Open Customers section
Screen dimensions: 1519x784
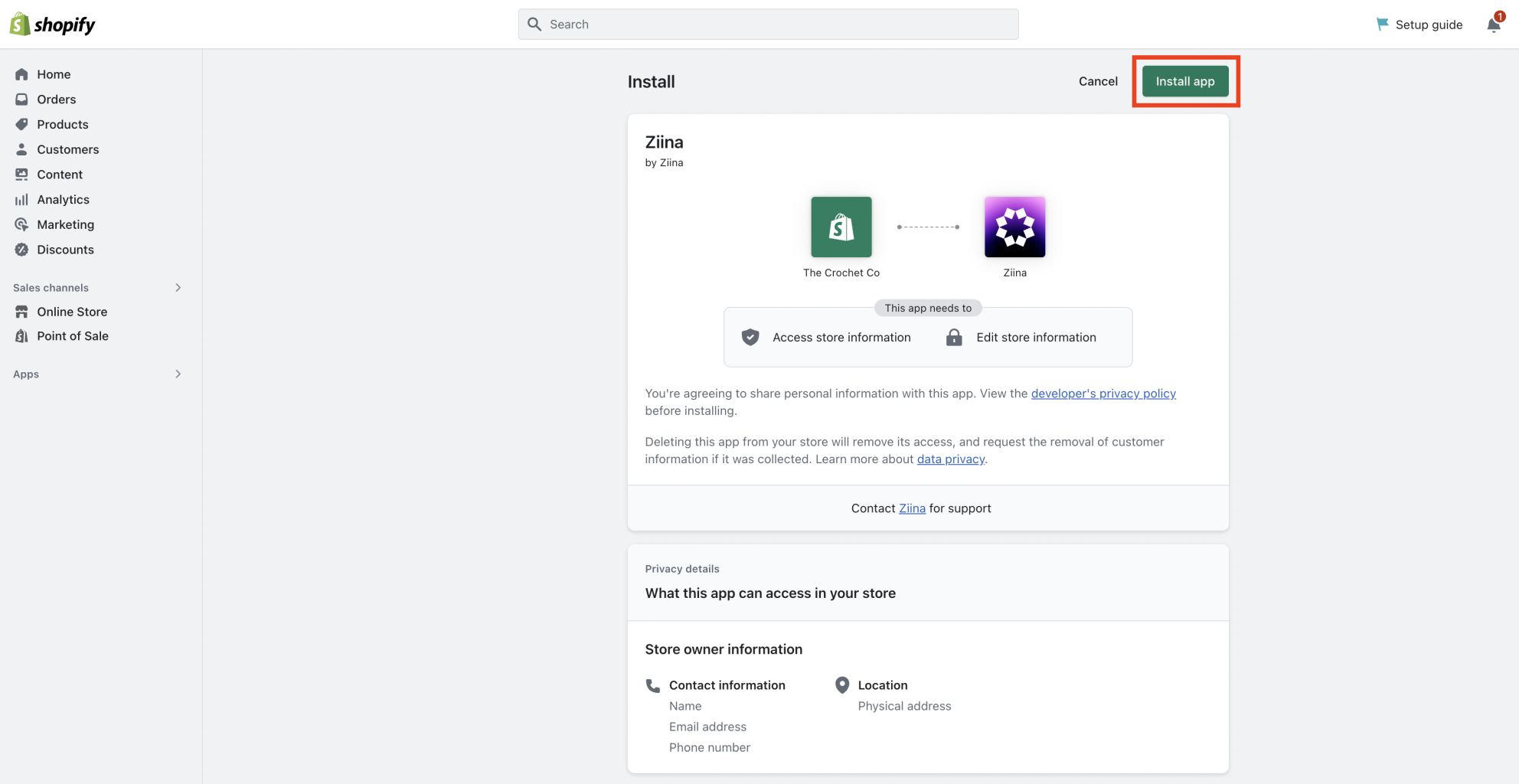pyautogui.click(x=68, y=149)
